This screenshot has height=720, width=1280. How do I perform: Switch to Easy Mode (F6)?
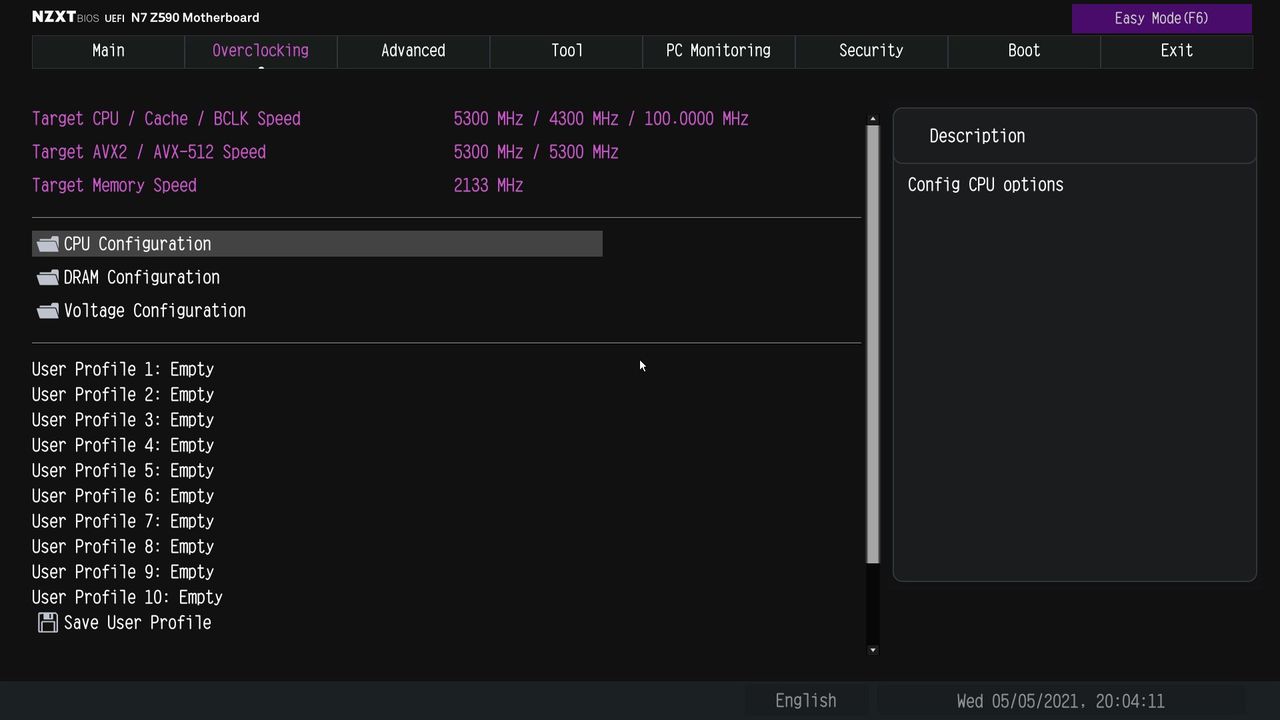pos(1162,18)
